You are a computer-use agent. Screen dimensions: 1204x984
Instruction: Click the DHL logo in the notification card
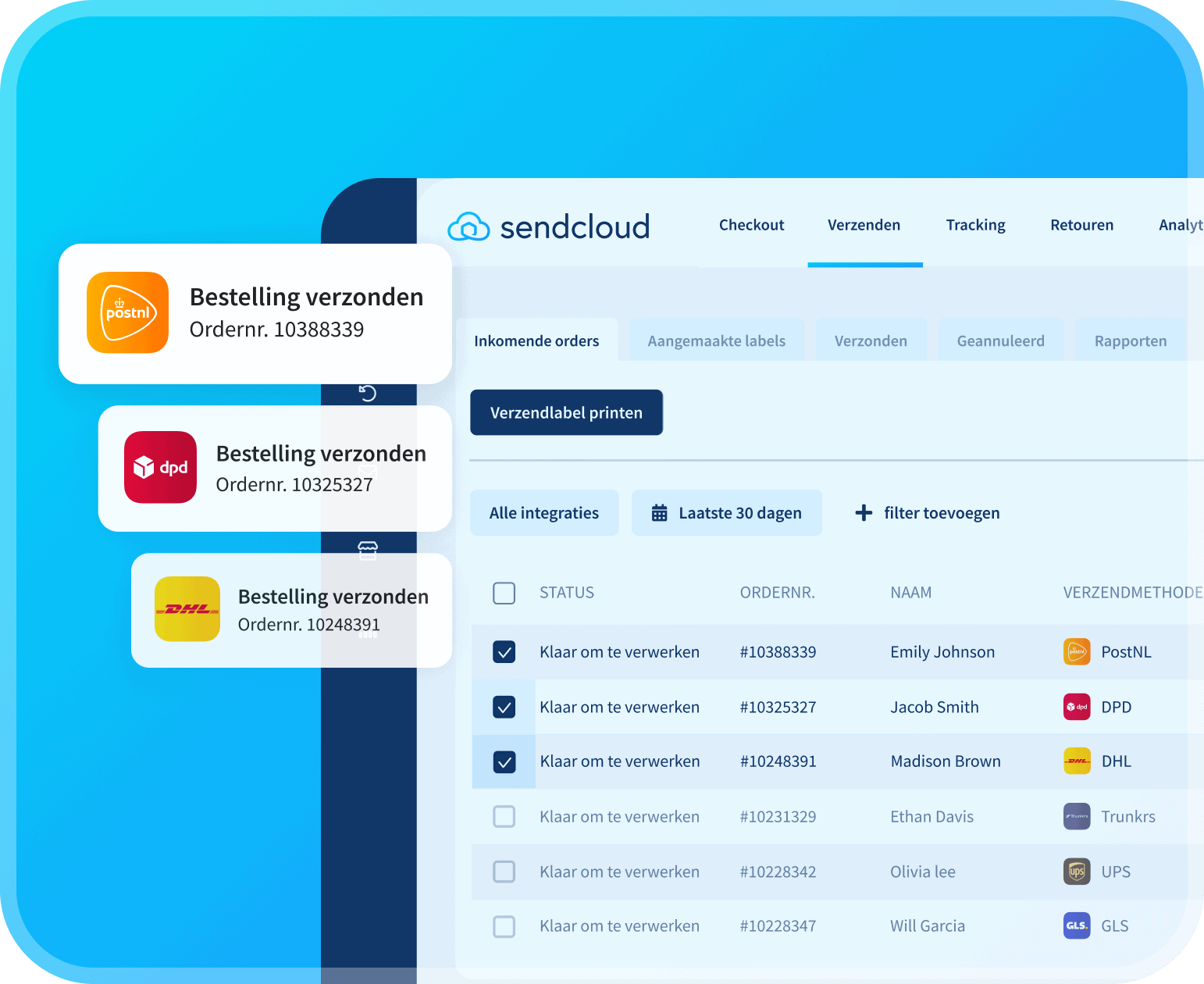[x=187, y=609]
